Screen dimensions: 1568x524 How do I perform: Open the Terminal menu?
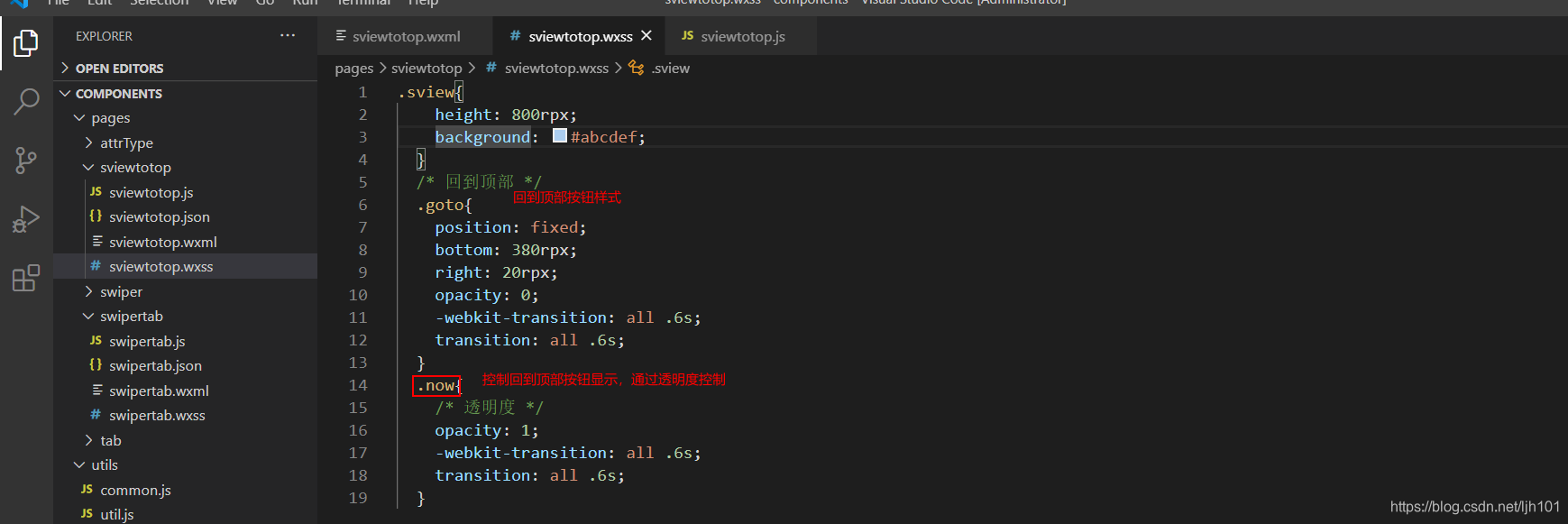pyautogui.click(x=363, y=3)
